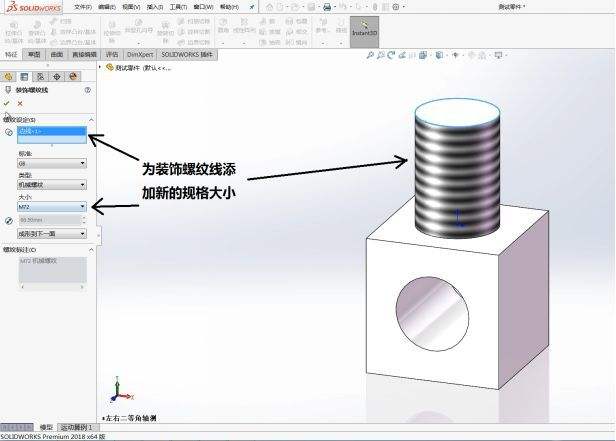
Task: Open the 窗口(W) menu
Action: tap(203, 7)
